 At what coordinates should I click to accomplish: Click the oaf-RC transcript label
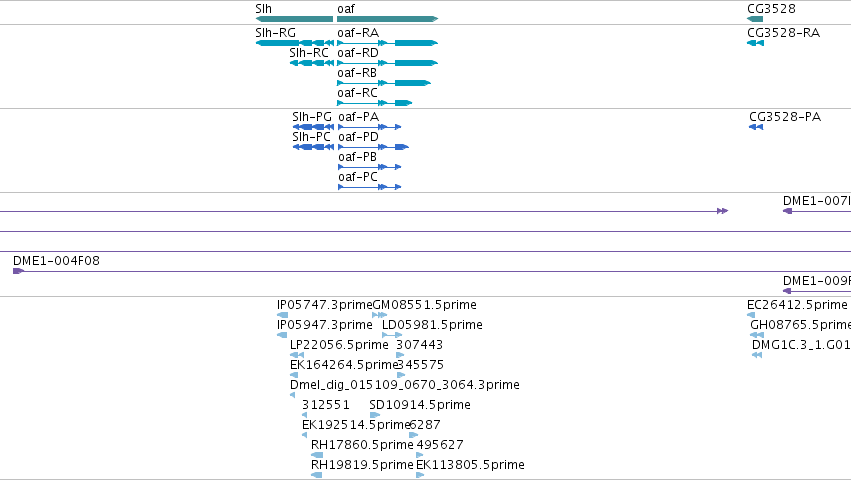click(357, 93)
